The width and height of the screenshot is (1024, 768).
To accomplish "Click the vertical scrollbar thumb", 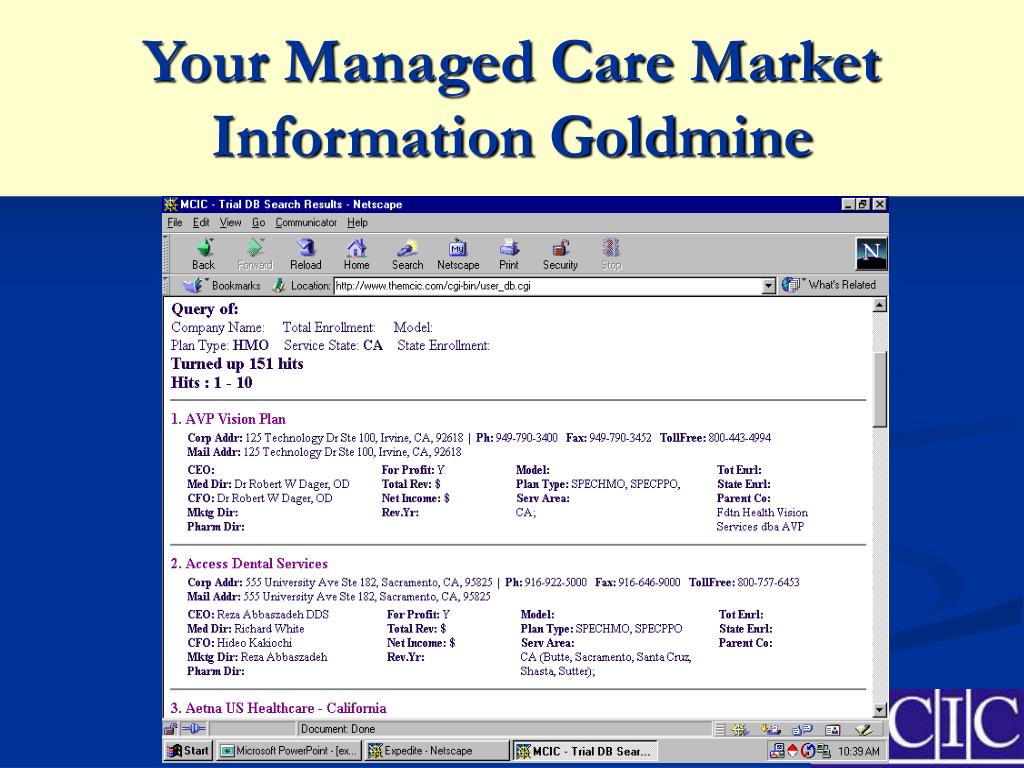I will click(880, 389).
